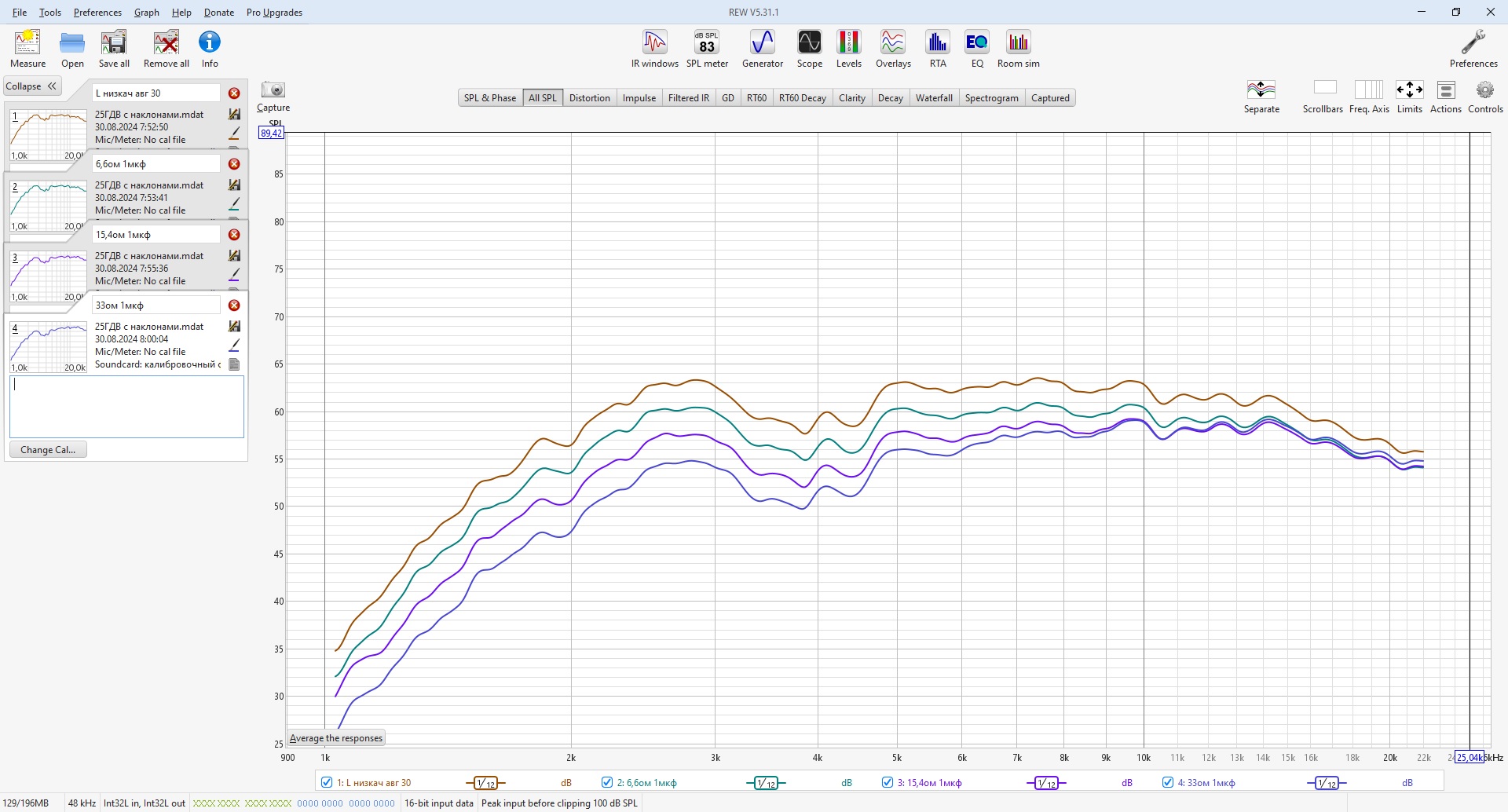Switch to the Filtered IR tab

point(689,98)
